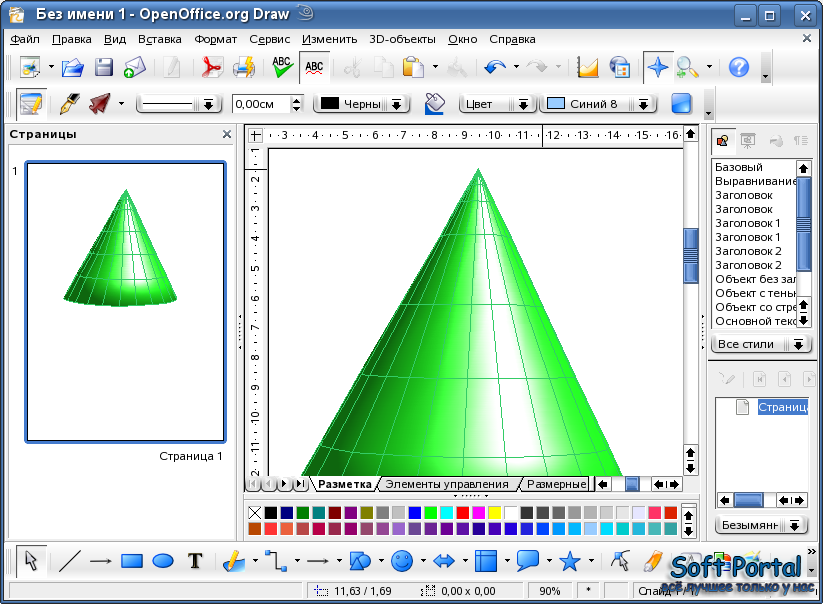
Task: Toggle the Navigator star button
Action: [x=657, y=68]
